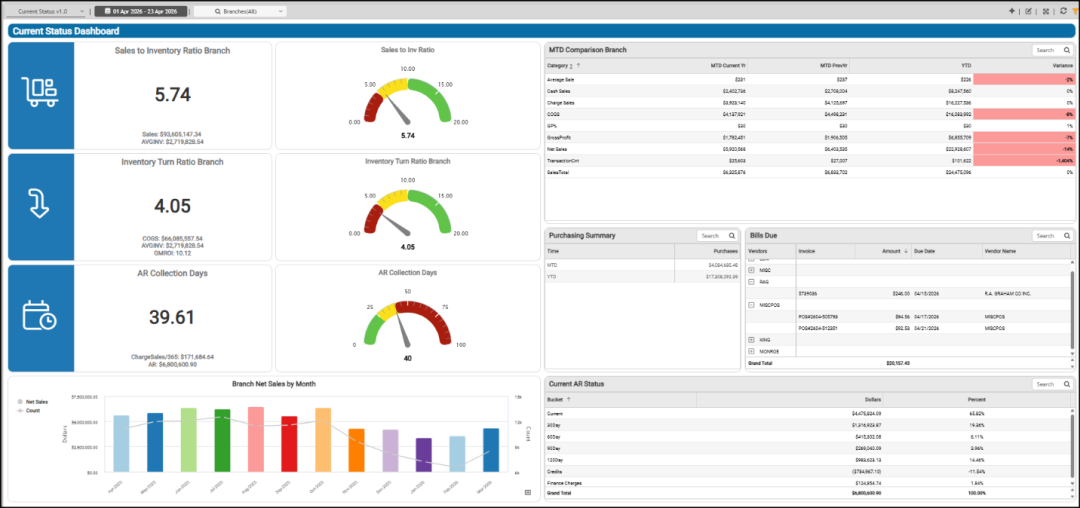Expand the MONROE vendor row
The width and height of the screenshot is (1080, 508).
click(751, 352)
